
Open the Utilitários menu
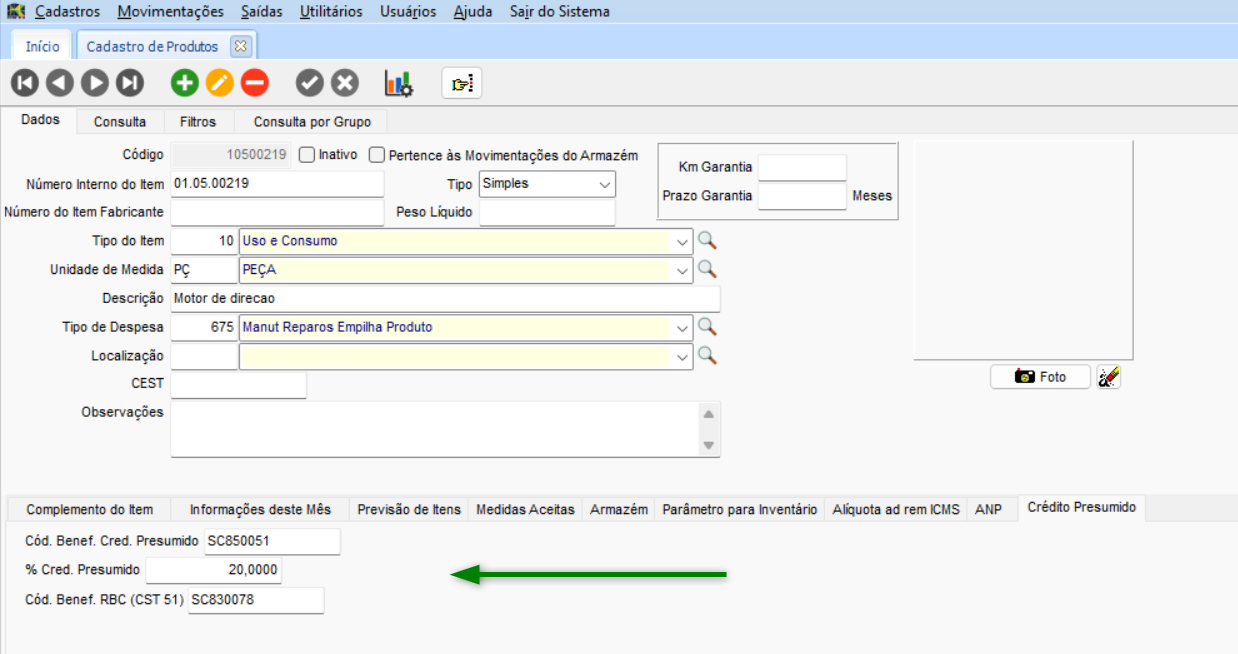(x=331, y=12)
